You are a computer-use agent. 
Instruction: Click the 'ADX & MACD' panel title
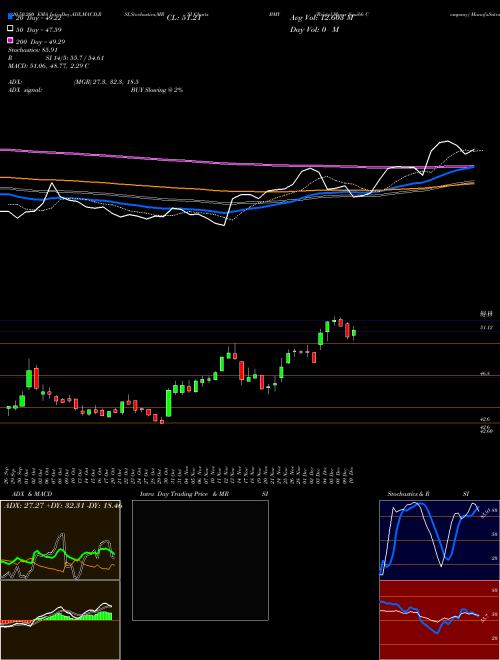(x=32, y=494)
